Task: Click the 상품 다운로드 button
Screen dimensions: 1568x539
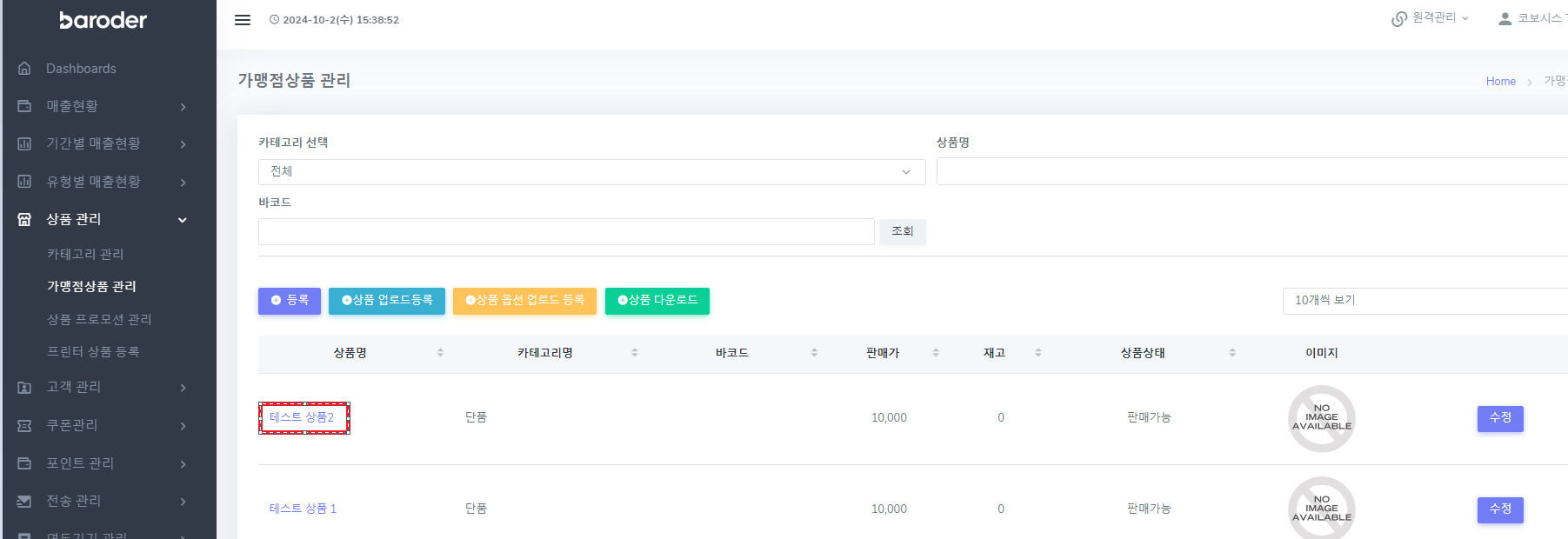Action: pyautogui.click(x=657, y=301)
